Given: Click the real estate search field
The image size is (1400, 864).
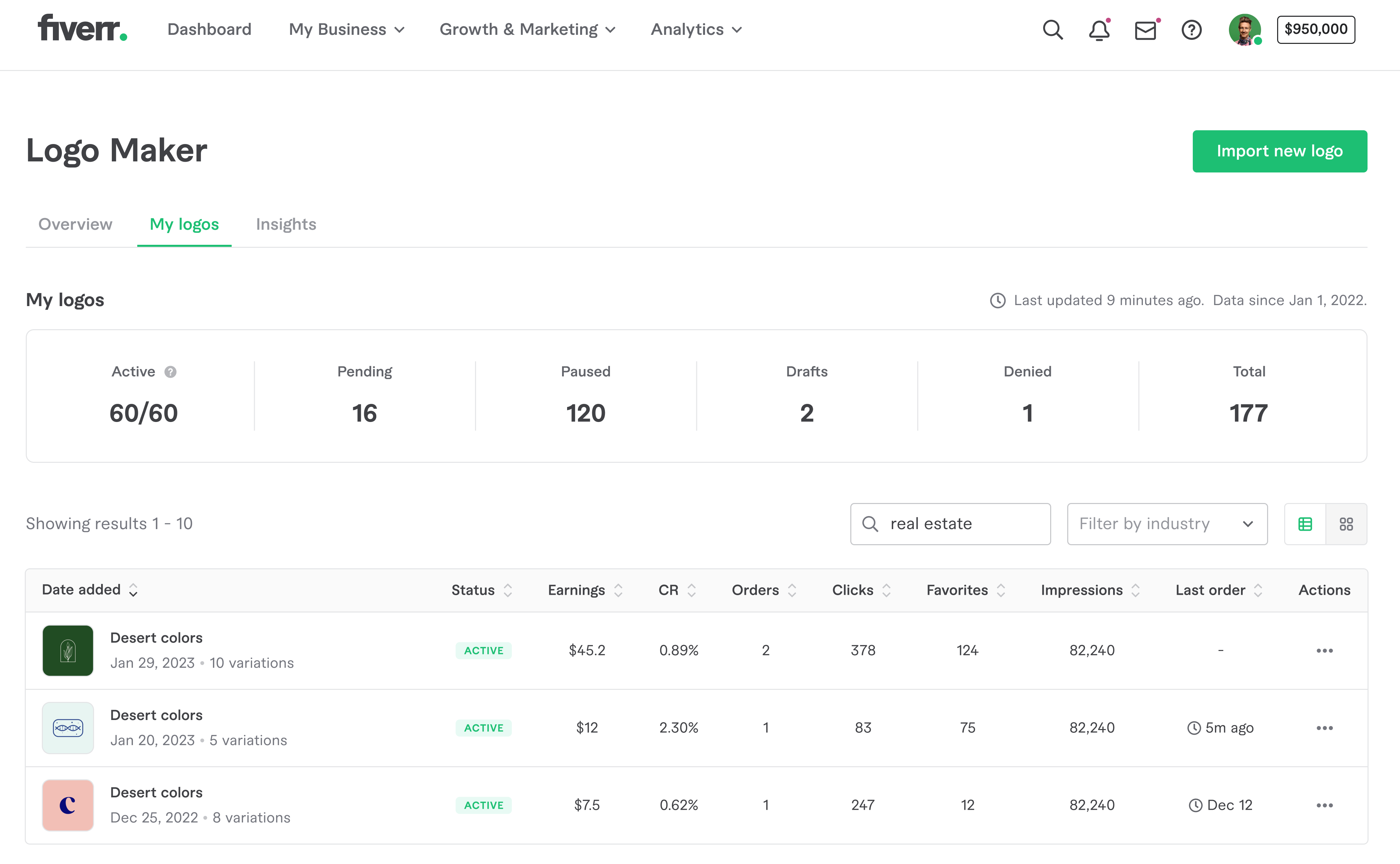Looking at the screenshot, I should point(950,523).
